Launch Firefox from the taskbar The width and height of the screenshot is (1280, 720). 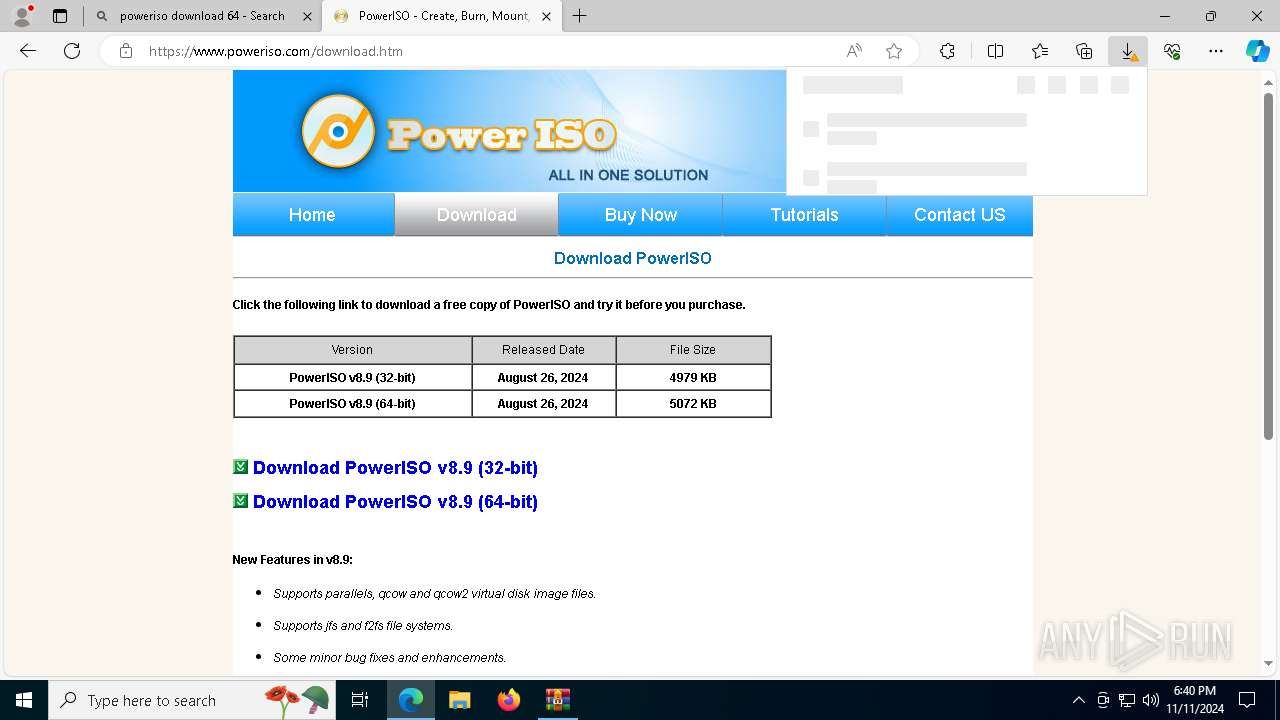[508, 700]
